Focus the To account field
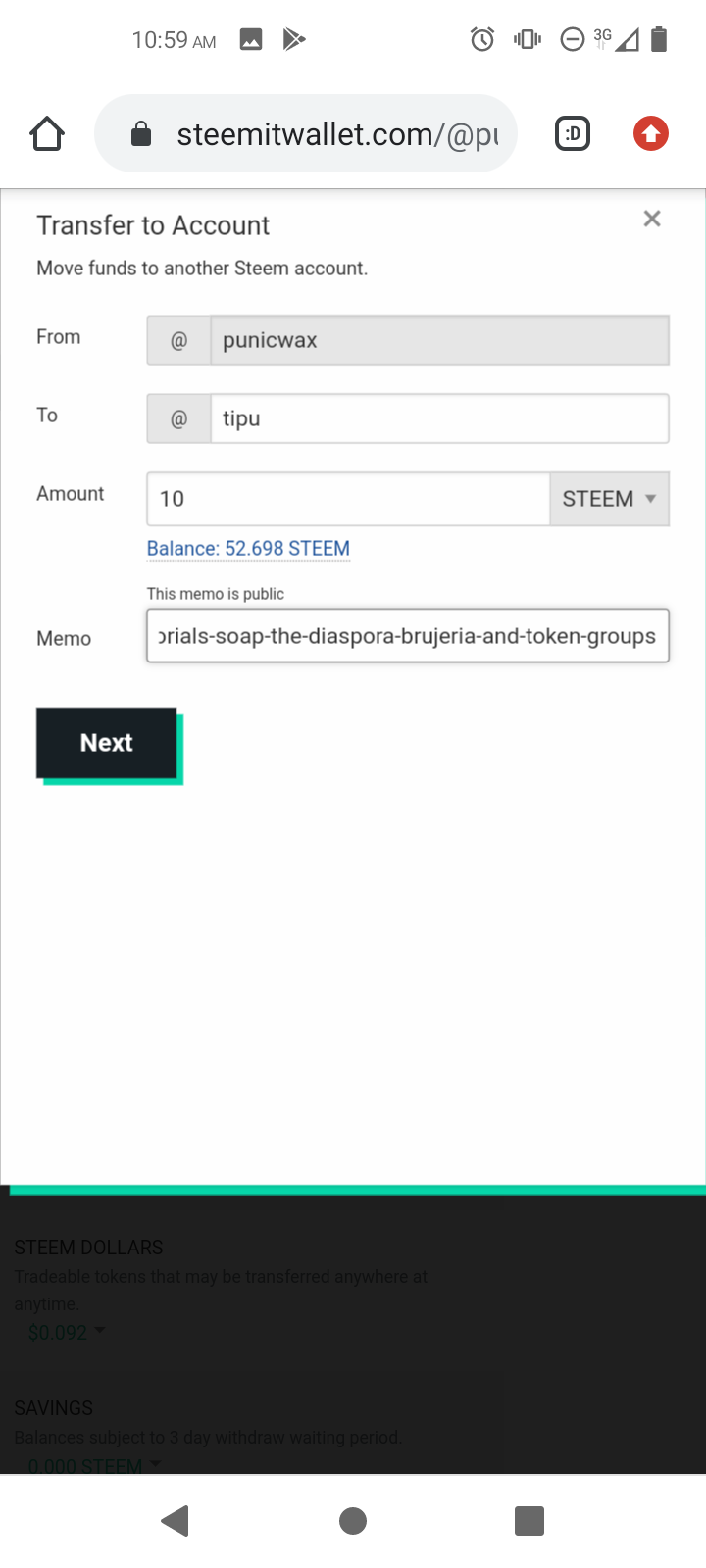Screen dimensions: 706x1568 pos(438,419)
